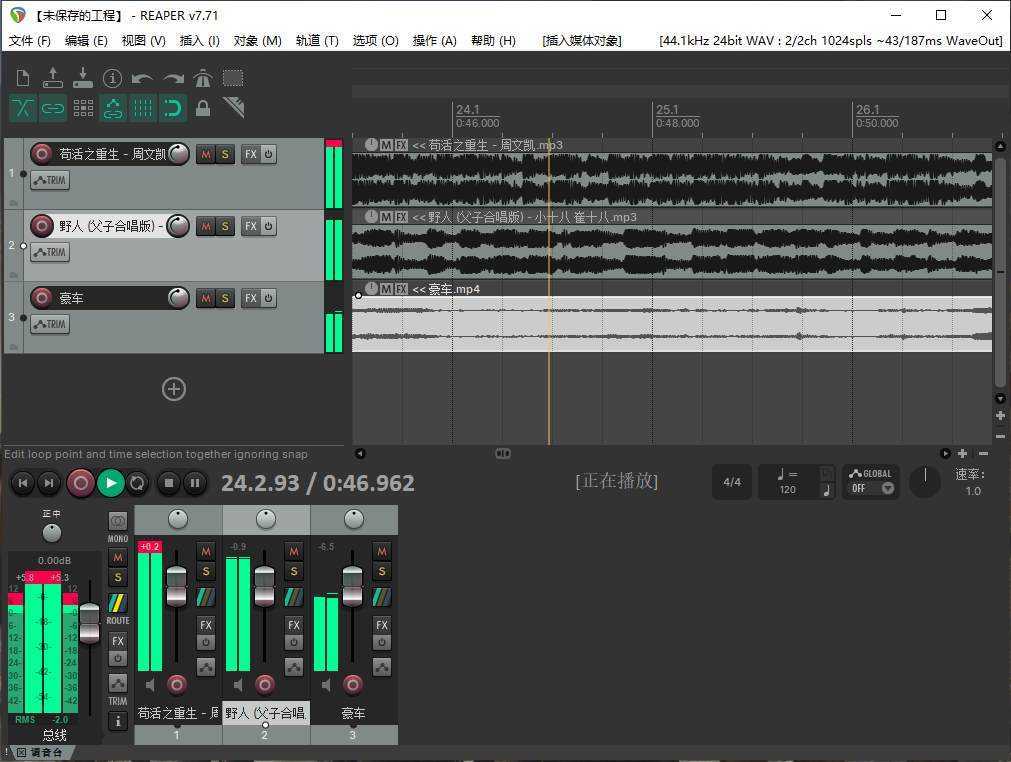This screenshot has width=1011, height=762.
Task: Click the 豪车.mp4 media item waveform
Action: click(x=672, y=324)
